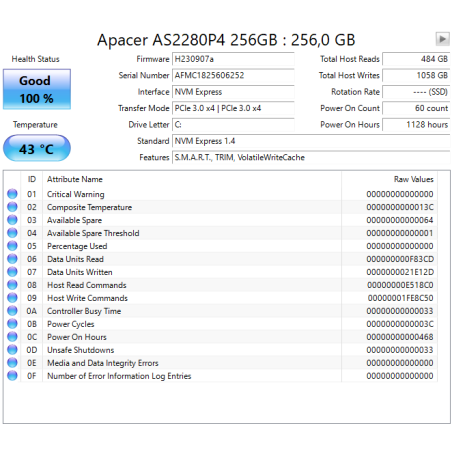452x452 pixels.
Task: Click status icon for Percentage Used row
Action: coord(12,246)
